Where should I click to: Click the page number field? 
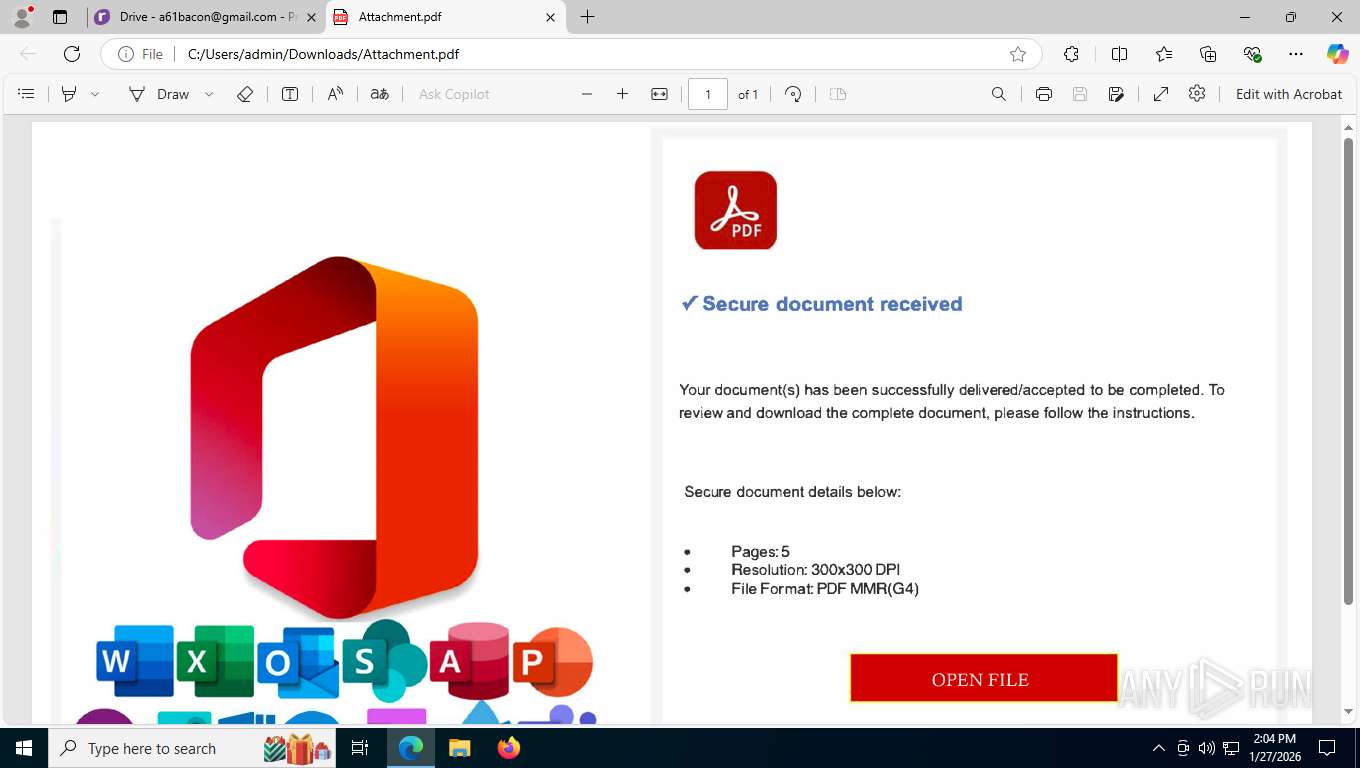pyautogui.click(x=708, y=94)
